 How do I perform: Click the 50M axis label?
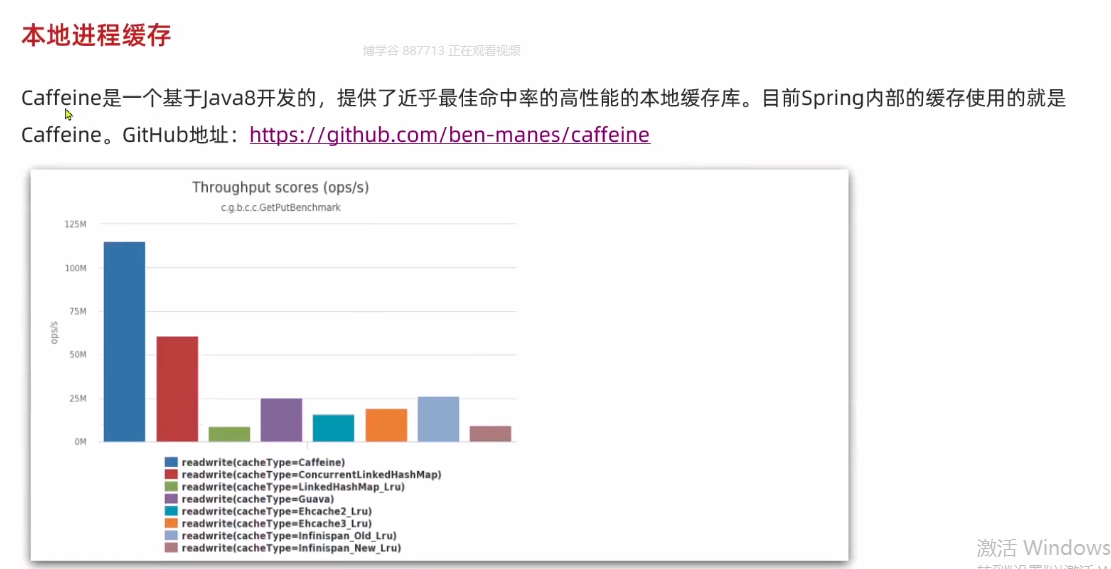[x=77, y=355]
